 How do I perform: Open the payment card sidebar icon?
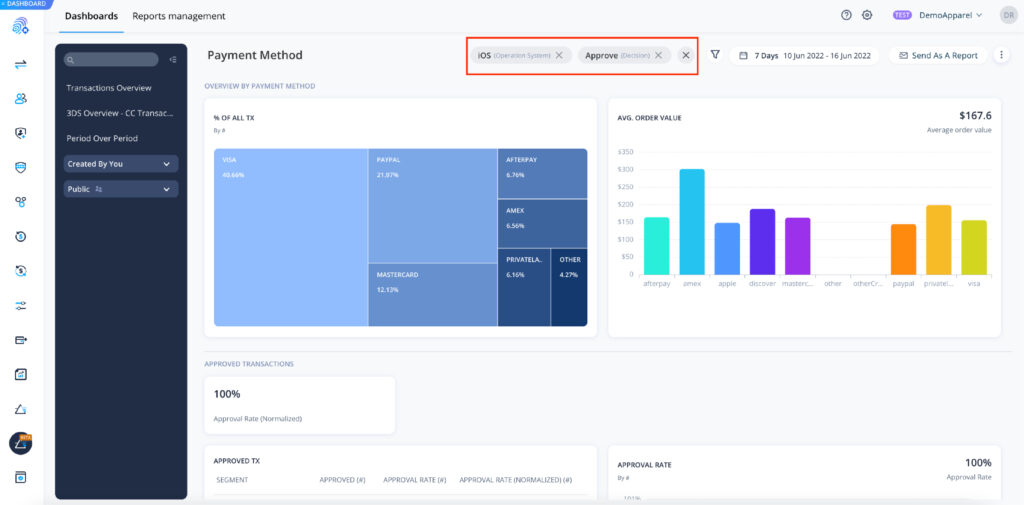pyautogui.click(x=20, y=340)
